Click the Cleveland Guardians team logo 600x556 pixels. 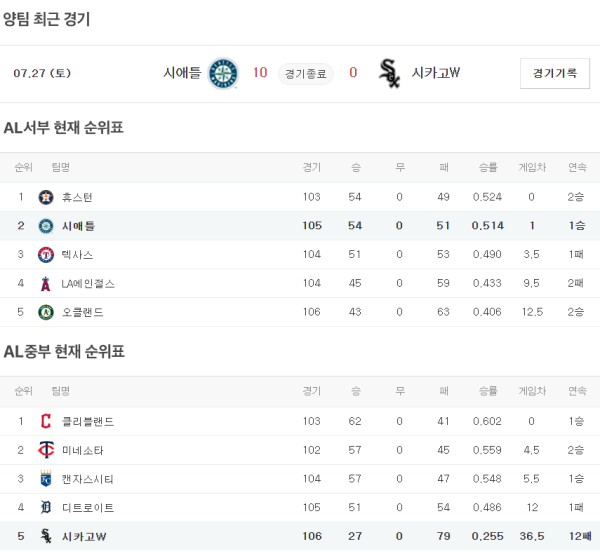45,421
